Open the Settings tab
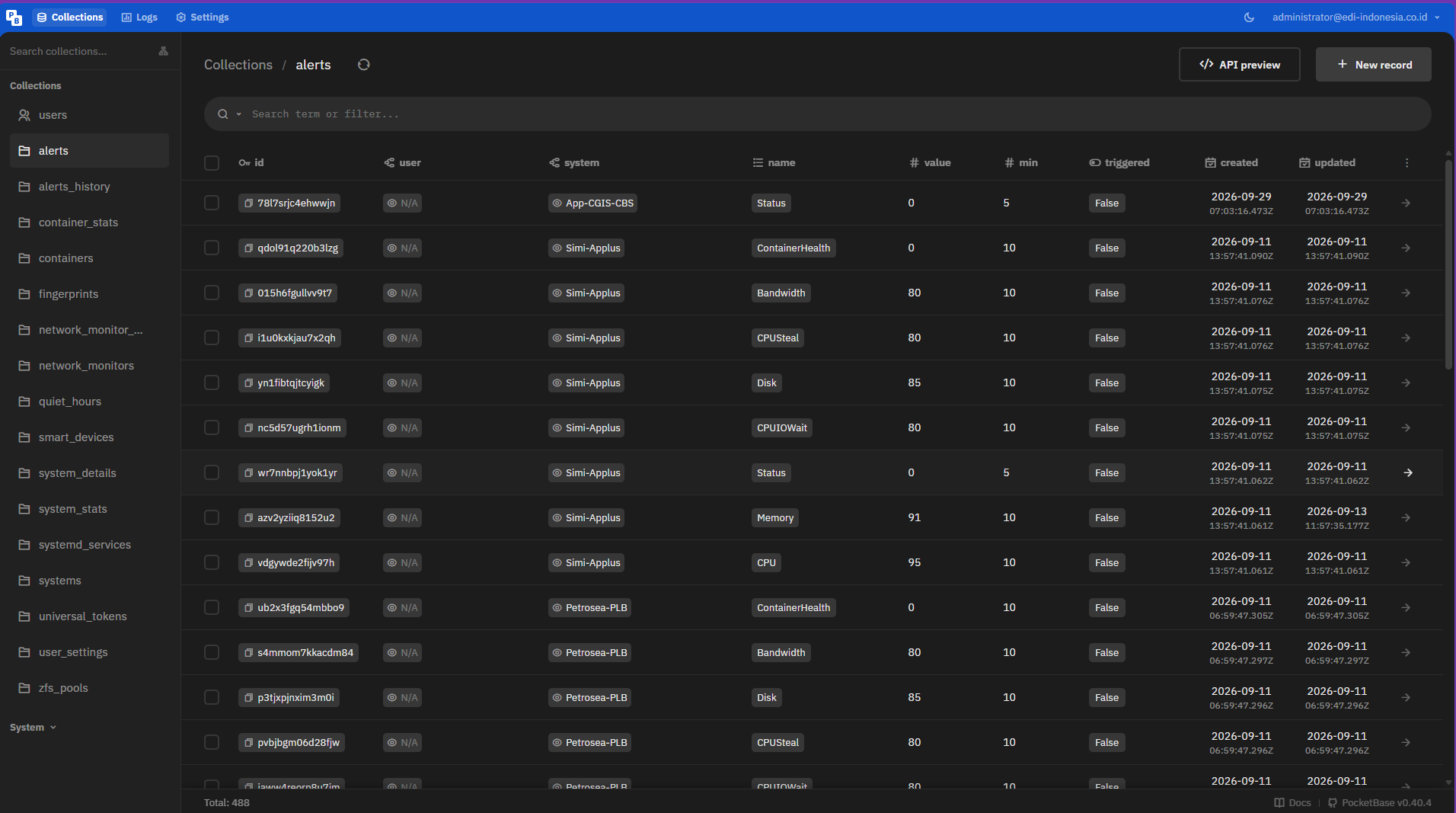The image size is (1456, 813). [203, 17]
